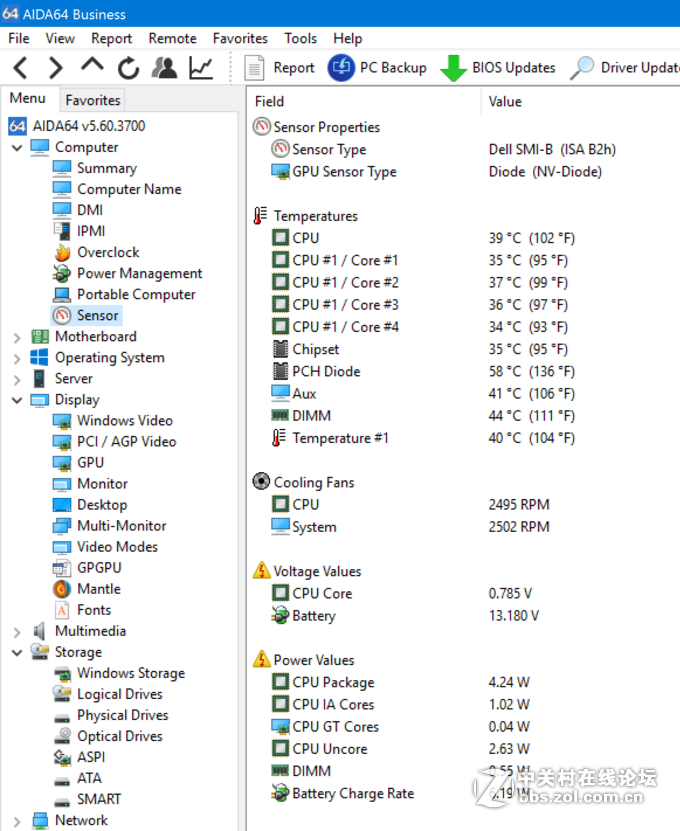The width and height of the screenshot is (680, 831).
Task: Switch to the Menu tab in sidebar
Action: 28,99
